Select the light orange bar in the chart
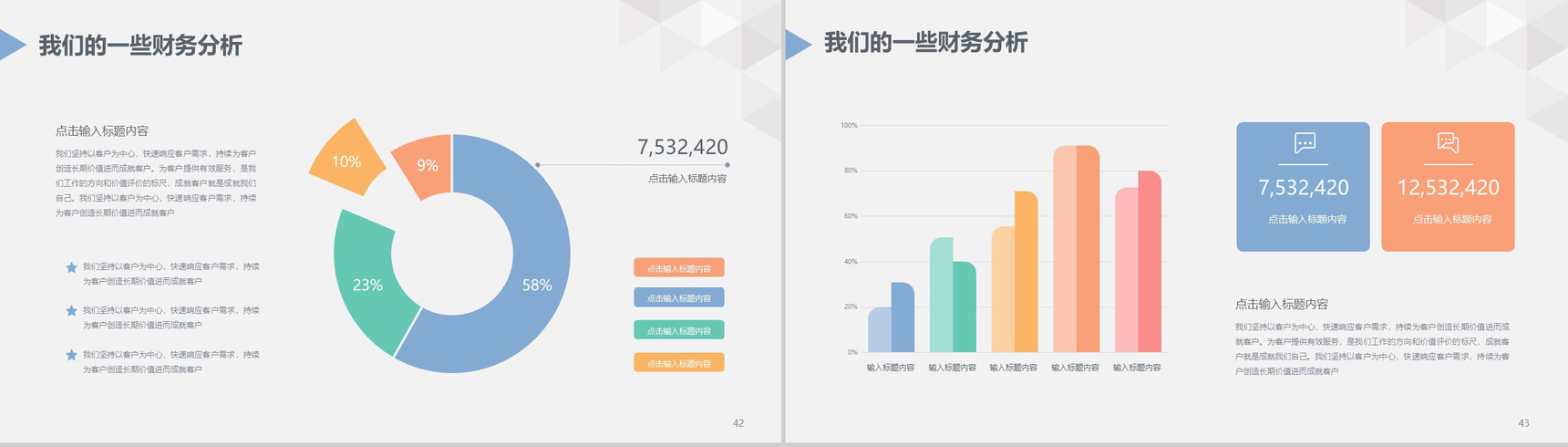Viewport: 1568px width, 447px height. pos(1003,289)
